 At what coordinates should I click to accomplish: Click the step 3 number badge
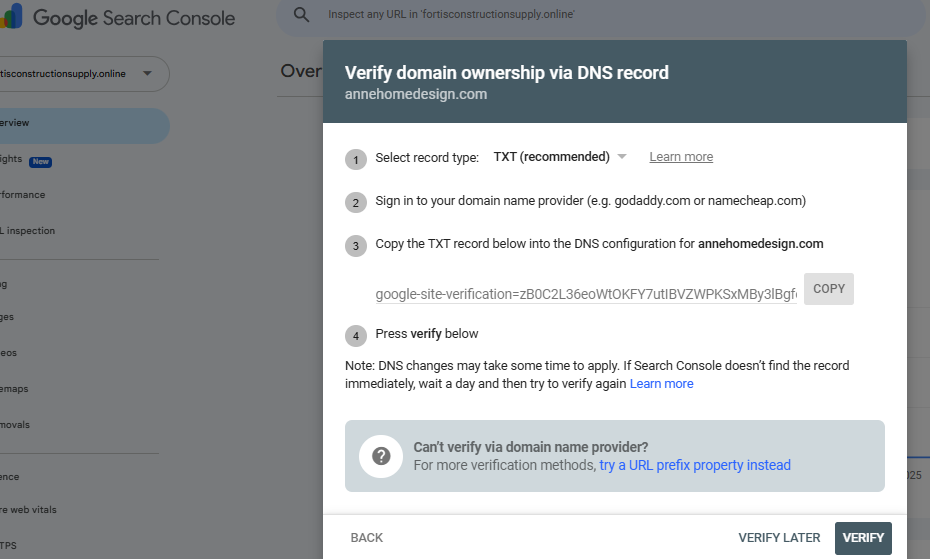click(356, 245)
